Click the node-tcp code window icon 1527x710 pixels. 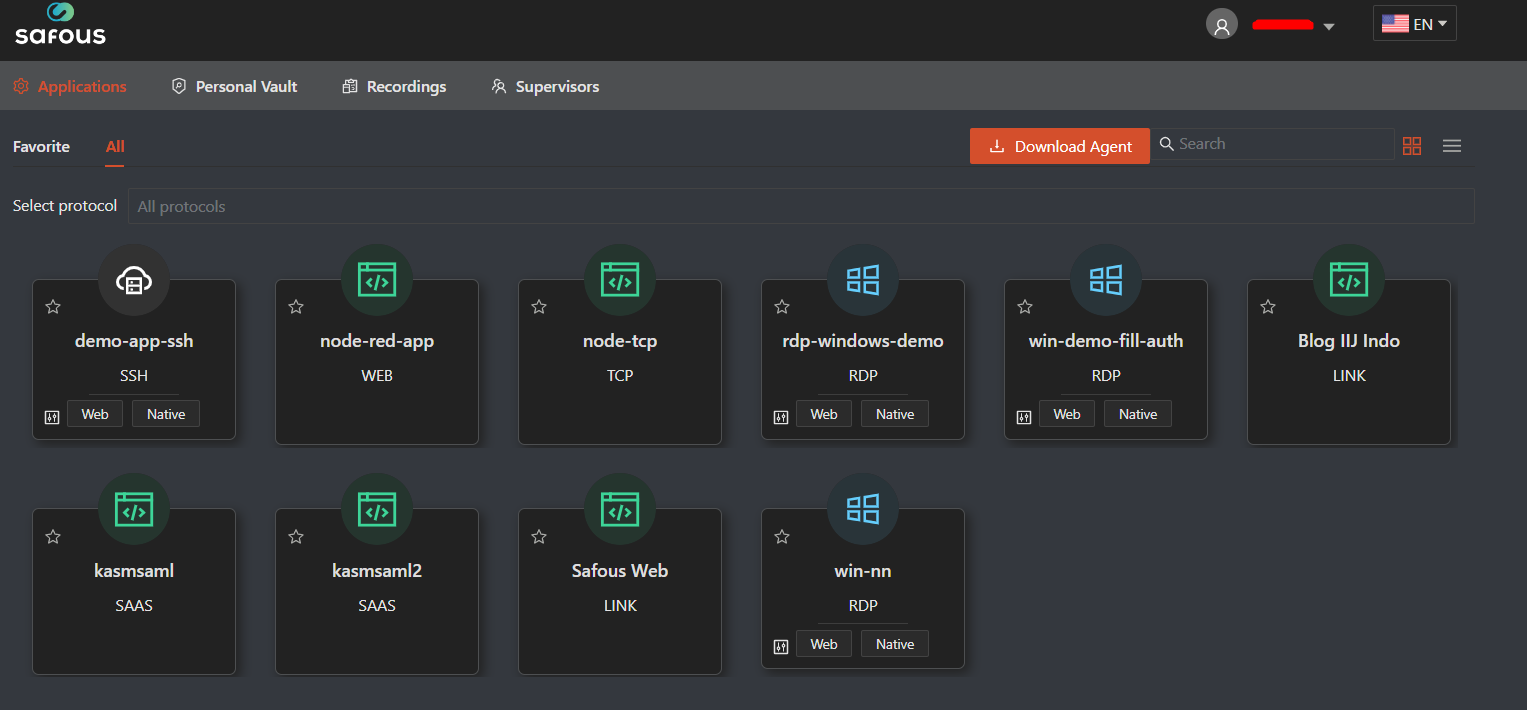[620, 280]
